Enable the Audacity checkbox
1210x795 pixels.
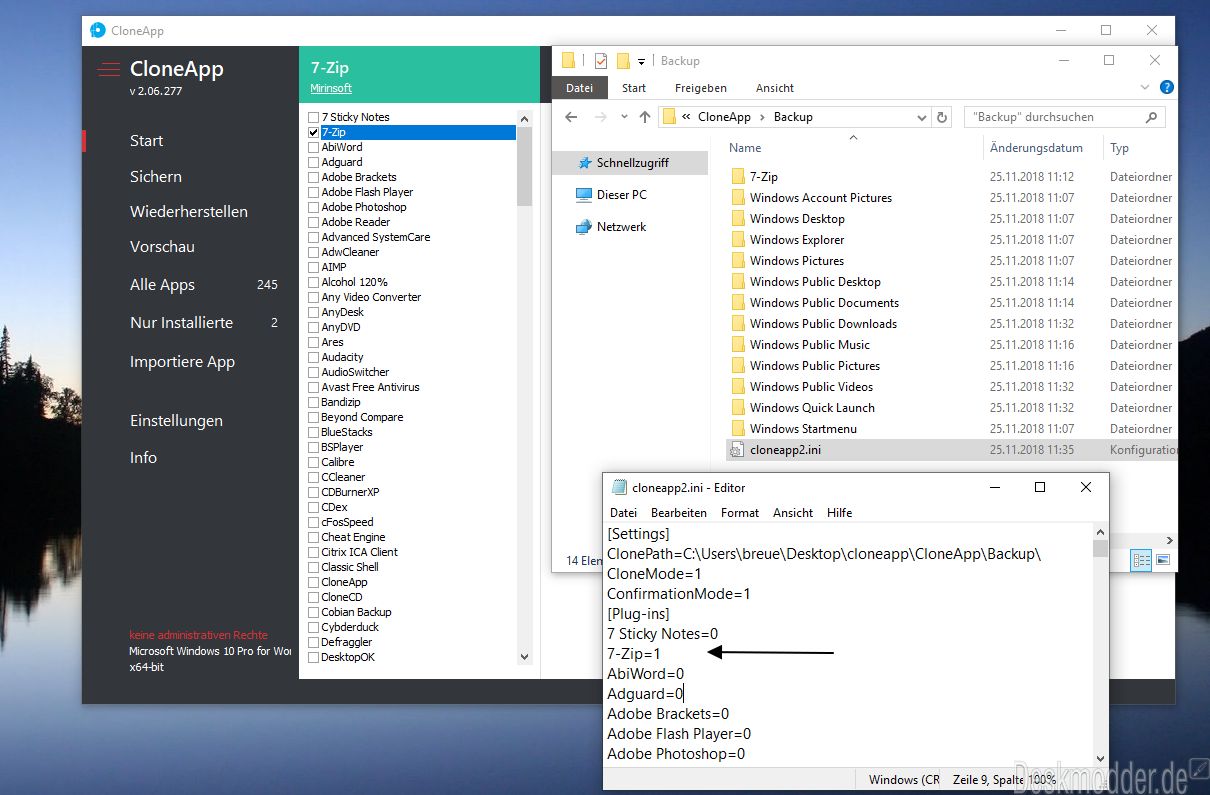pyautogui.click(x=314, y=357)
